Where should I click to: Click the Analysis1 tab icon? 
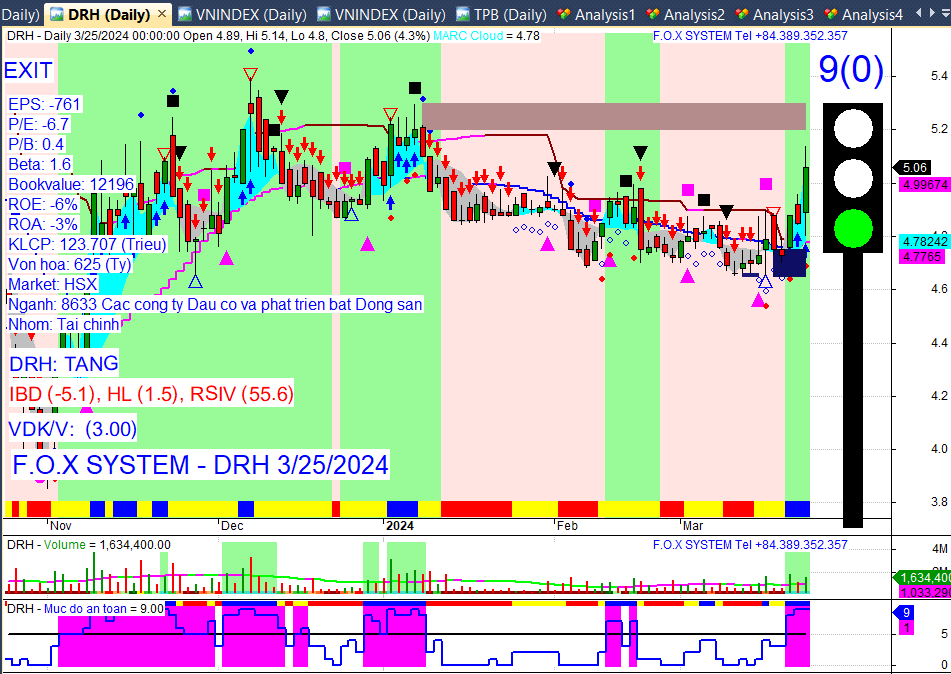point(564,14)
